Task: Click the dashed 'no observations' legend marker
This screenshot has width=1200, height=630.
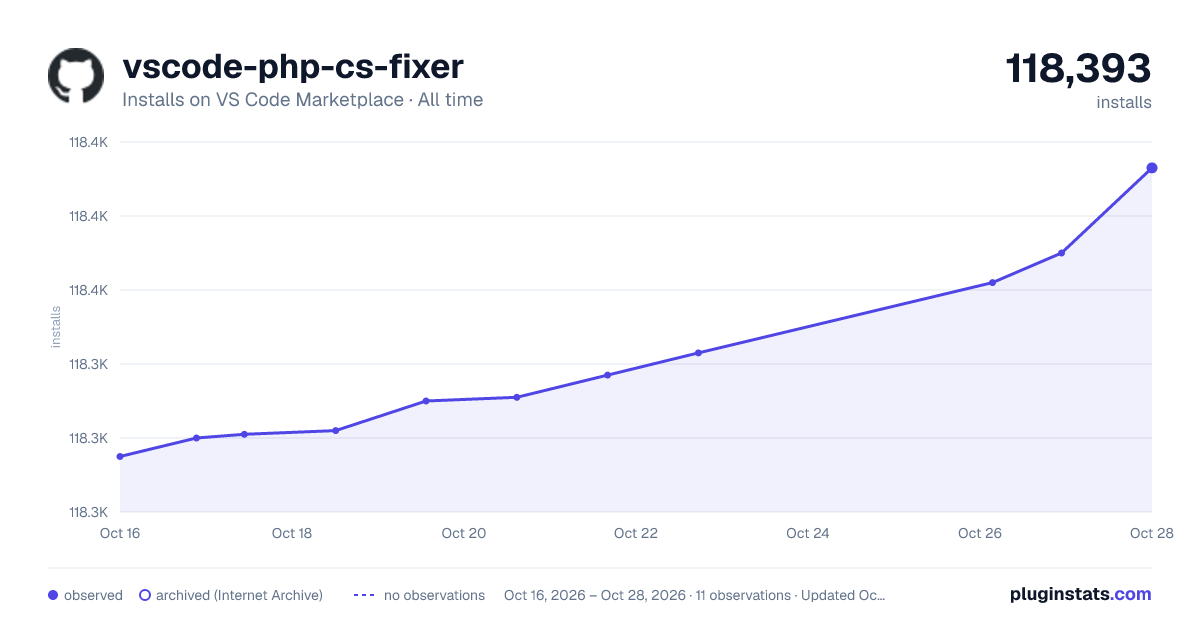Action: click(x=363, y=595)
